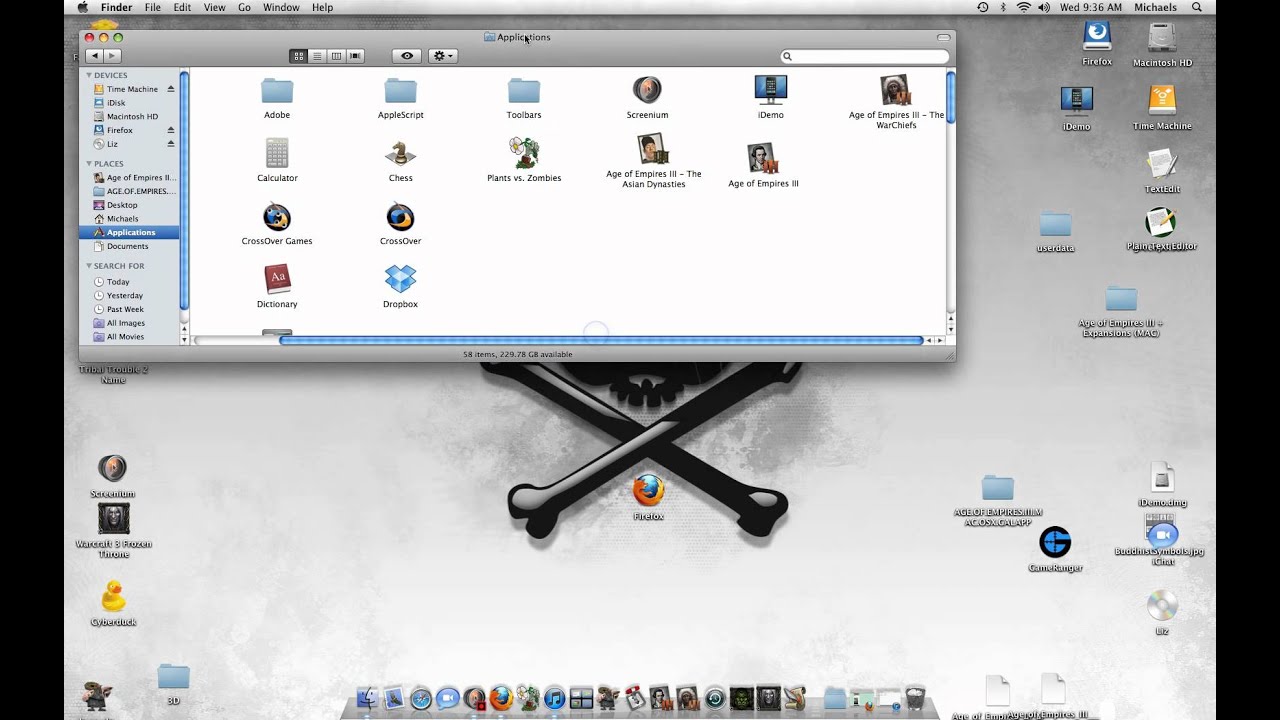Open Documents in the sidebar
Viewport: 1280px width, 720px height.
point(130,246)
